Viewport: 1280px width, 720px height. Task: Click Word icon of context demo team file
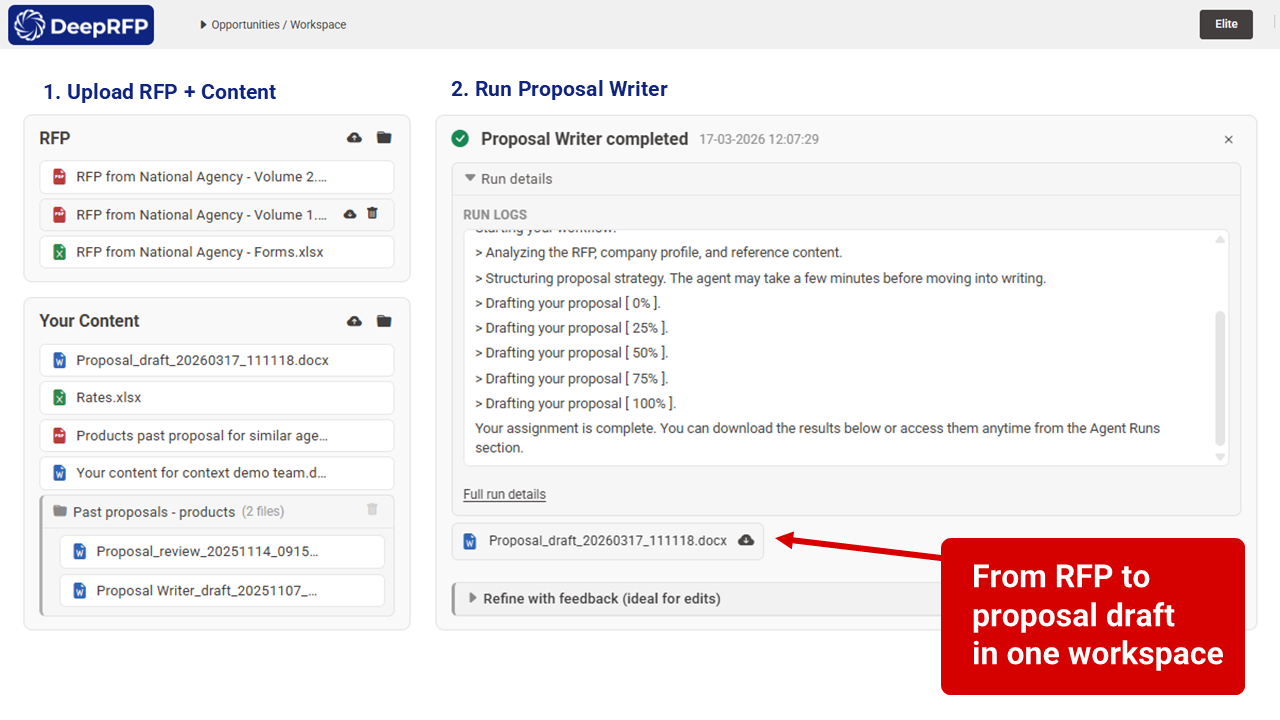[59, 473]
